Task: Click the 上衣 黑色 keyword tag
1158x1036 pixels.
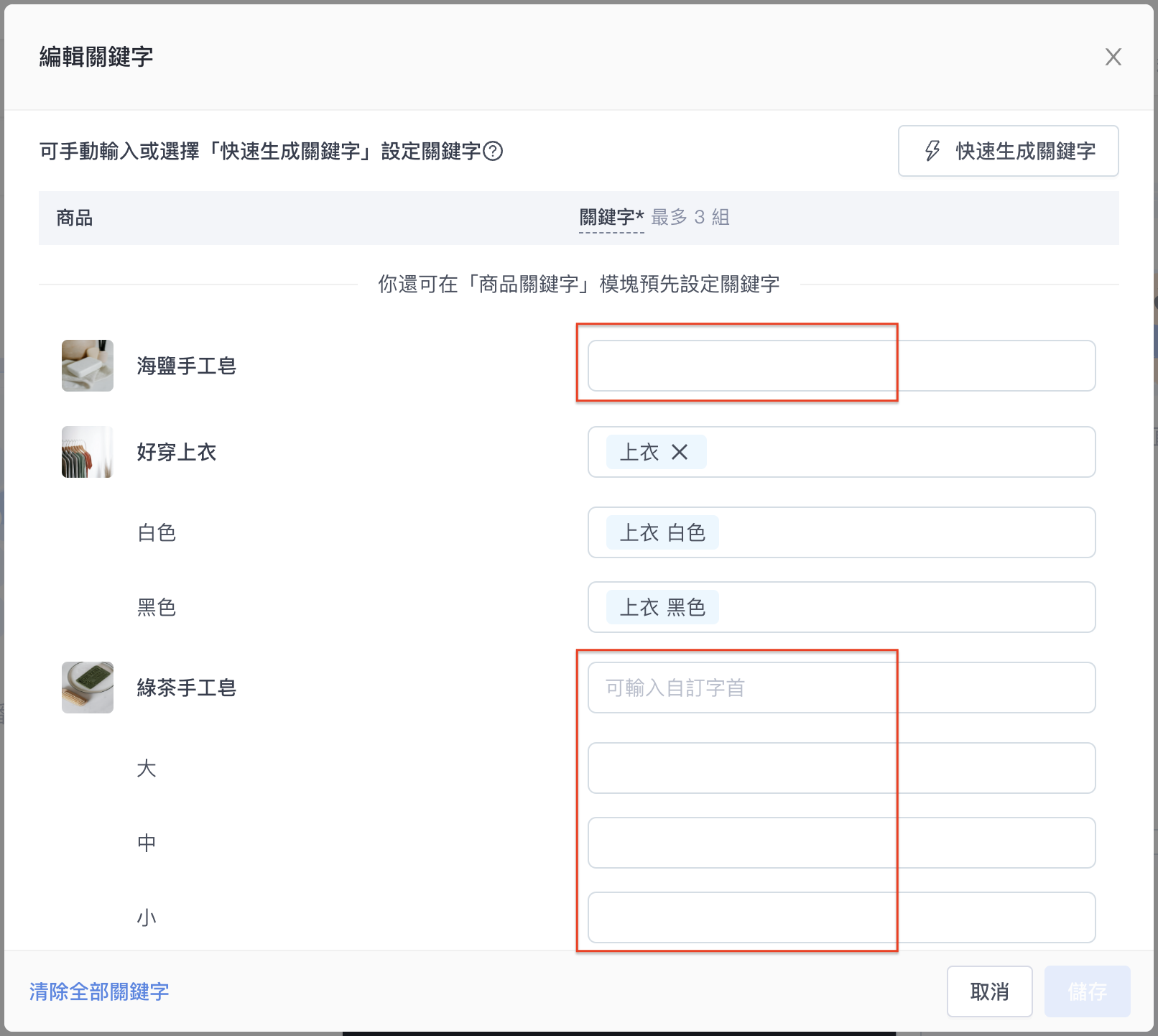Action: pyautogui.click(x=662, y=607)
